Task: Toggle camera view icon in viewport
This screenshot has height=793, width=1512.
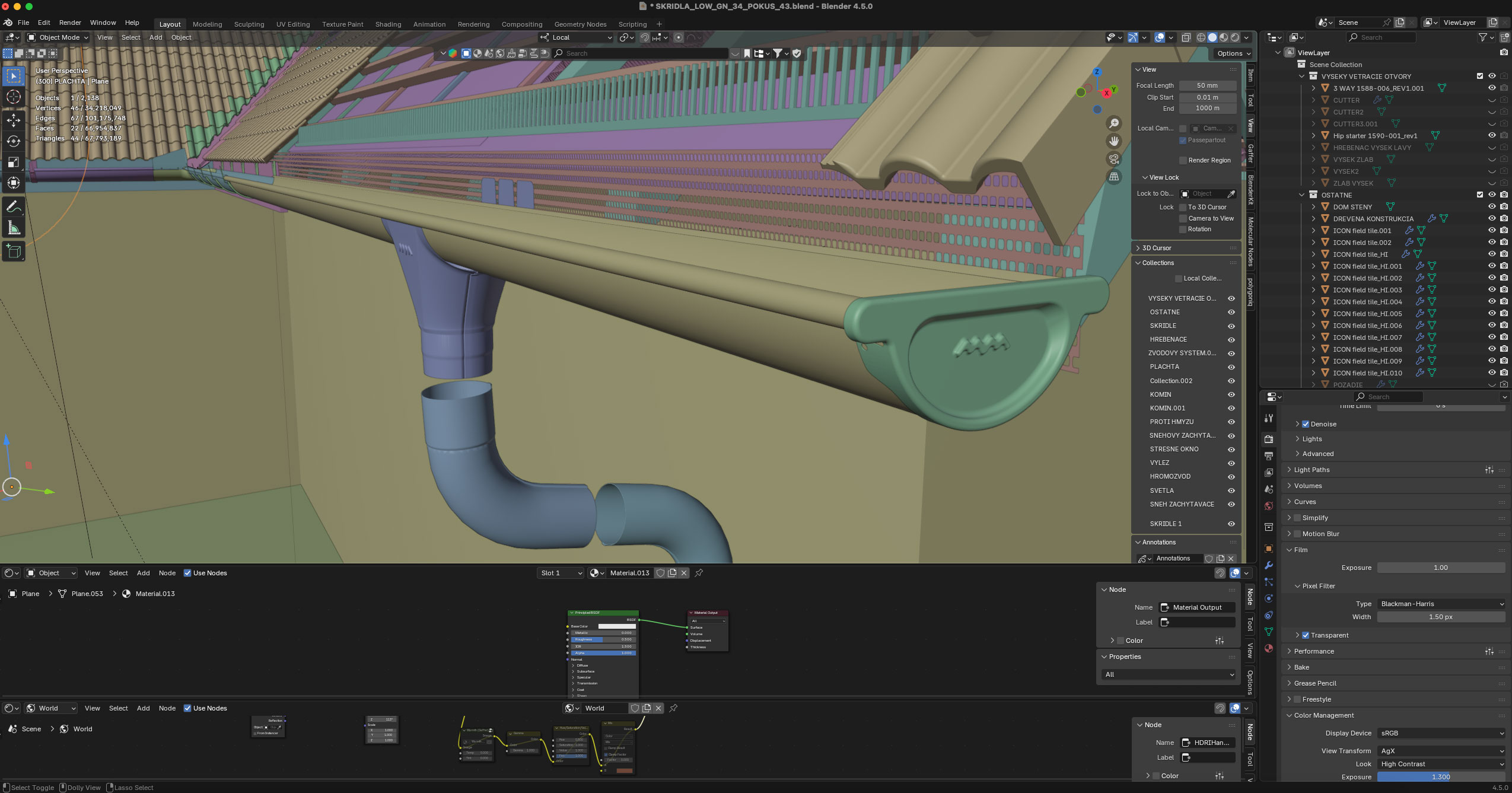Action: (1114, 159)
